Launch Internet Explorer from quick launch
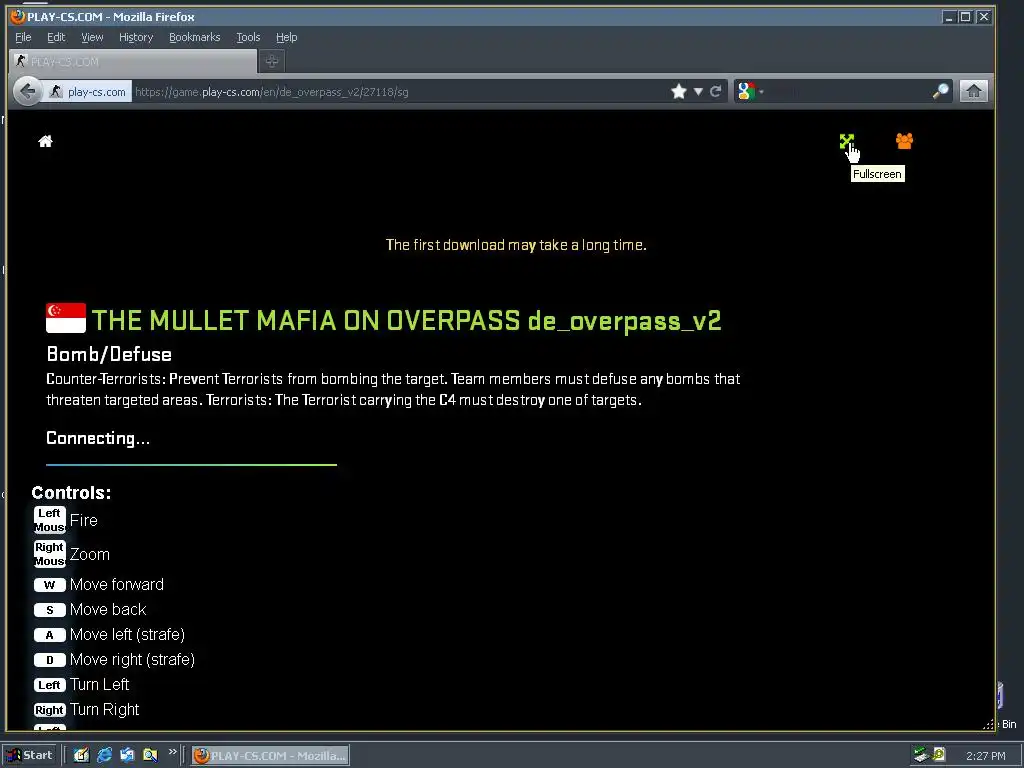Image resolution: width=1024 pixels, height=768 pixels. pyautogui.click(x=104, y=755)
